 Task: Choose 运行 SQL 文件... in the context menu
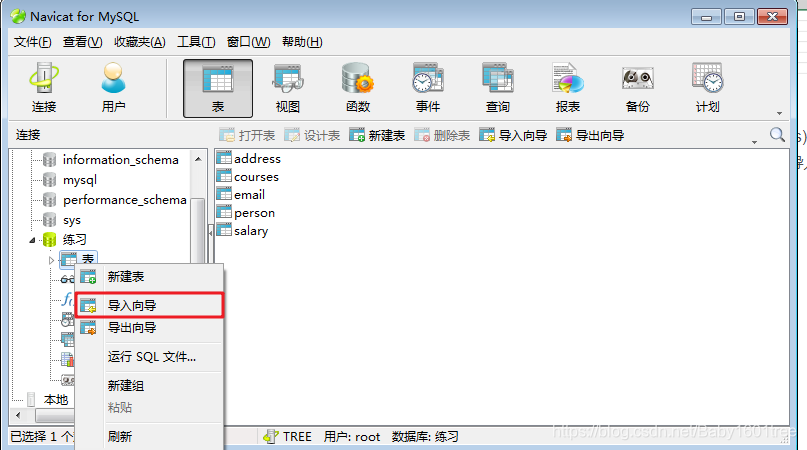(149, 356)
